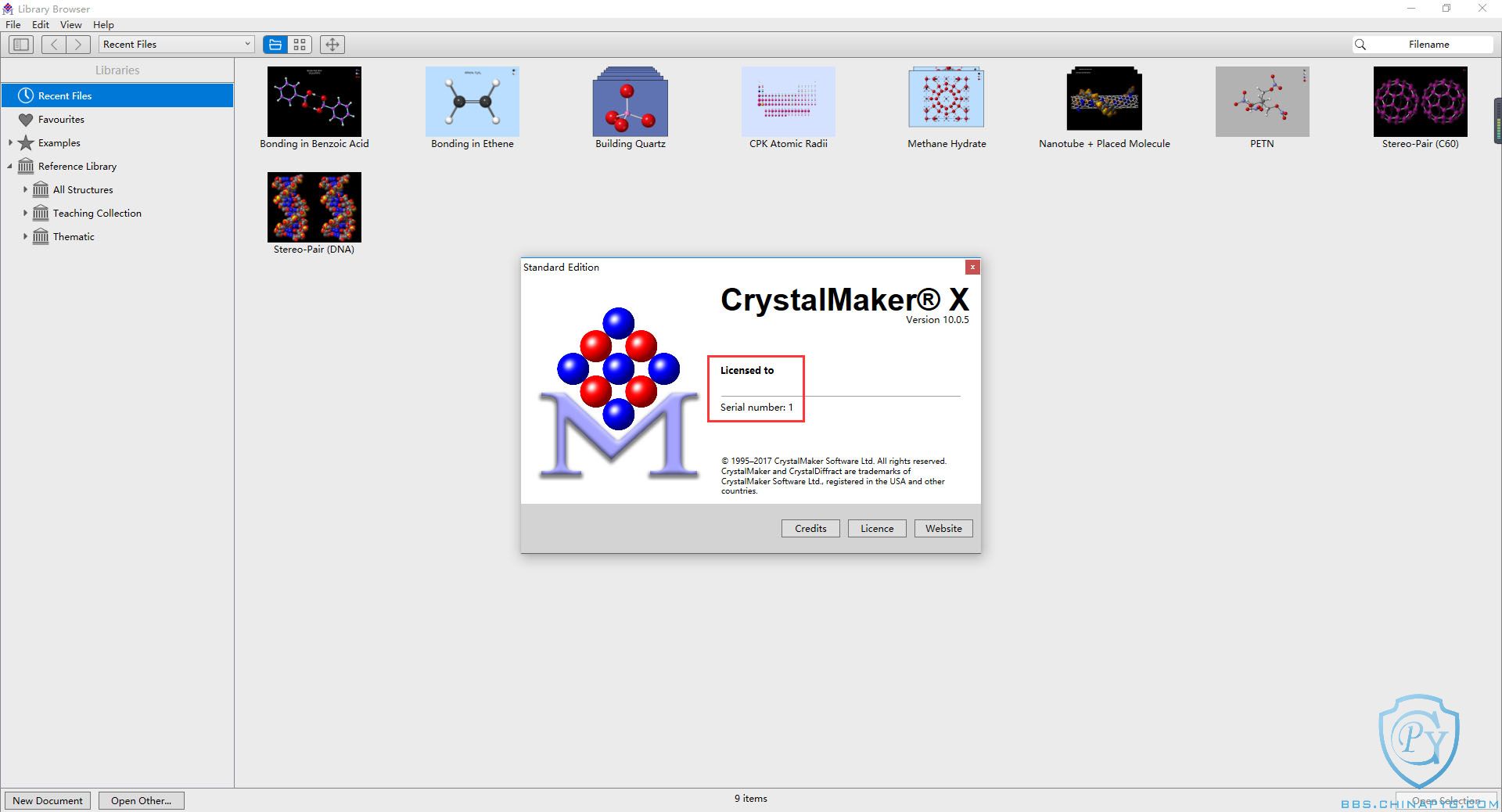1502x812 pixels.
Task: Open the Help menu
Action: (x=103, y=25)
